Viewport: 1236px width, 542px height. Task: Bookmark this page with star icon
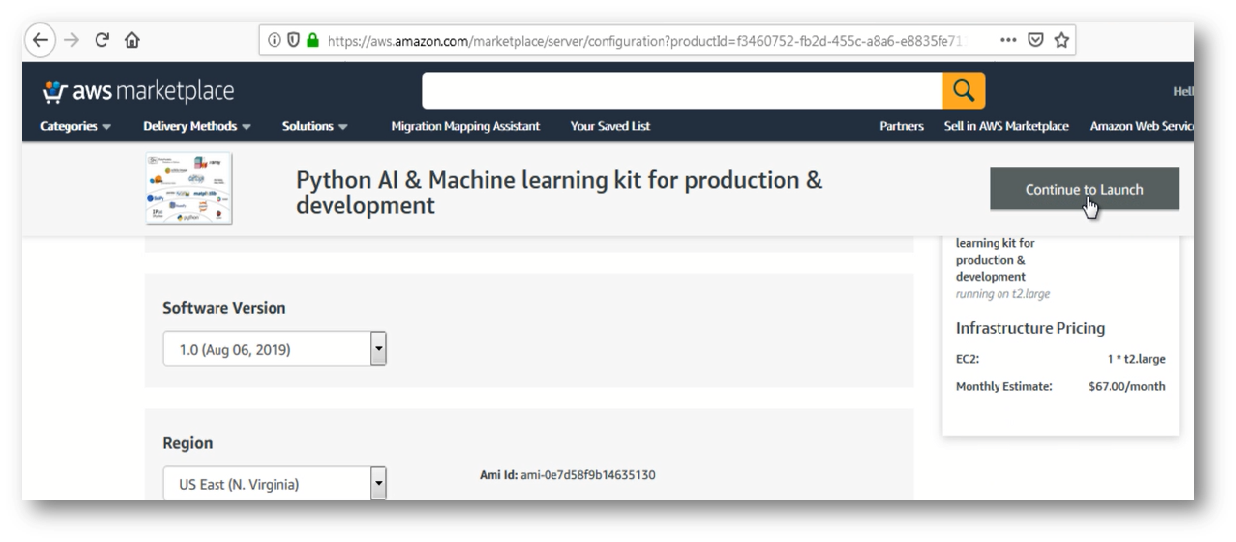[x=1060, y=42]
